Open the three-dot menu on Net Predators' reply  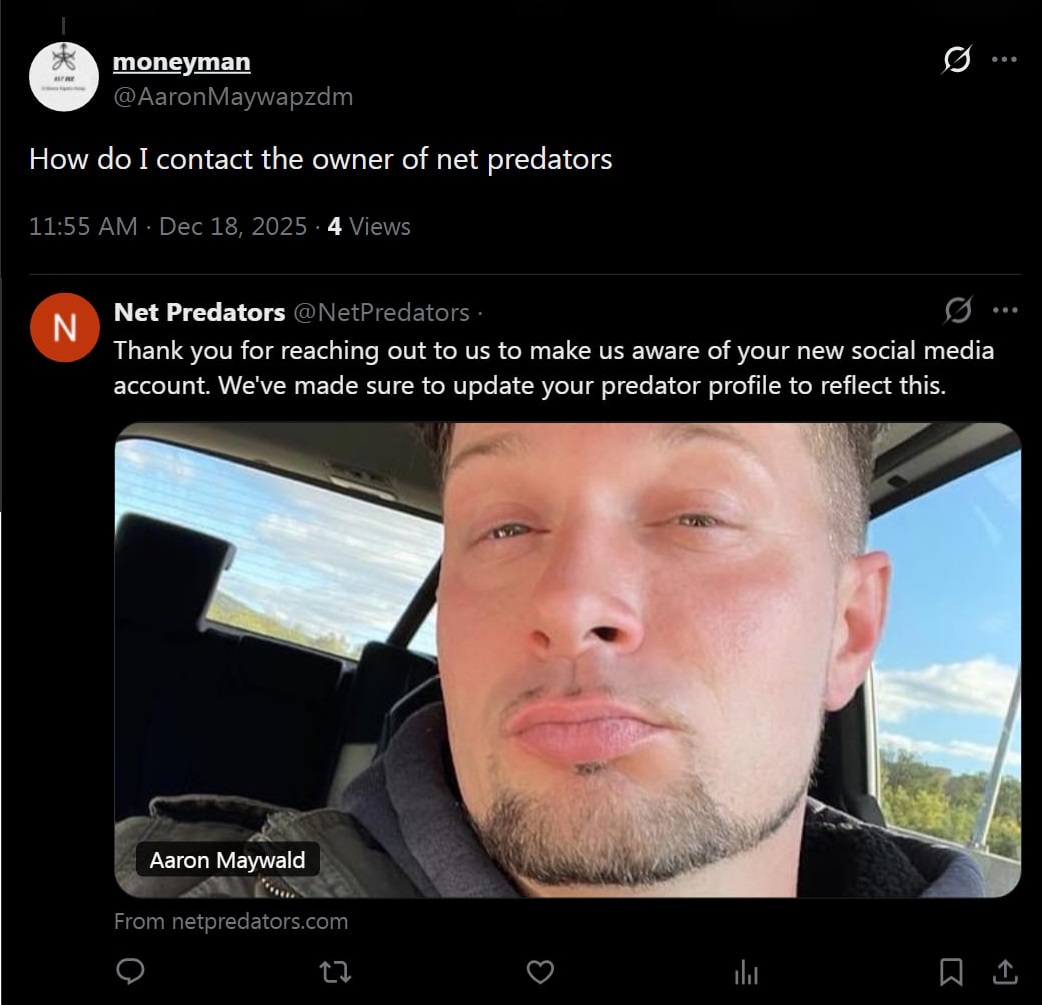[x=1005, y=310]
